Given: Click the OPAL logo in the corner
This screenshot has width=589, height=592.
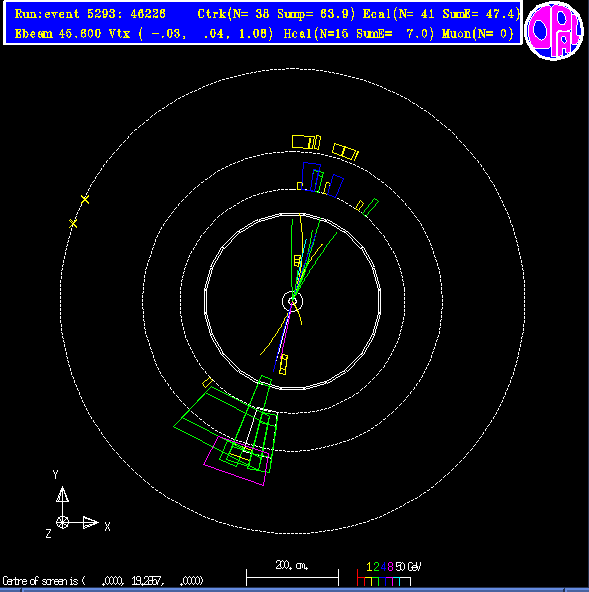Looking at the screenshot, I should pyautogui.click(x=554, y=31).
